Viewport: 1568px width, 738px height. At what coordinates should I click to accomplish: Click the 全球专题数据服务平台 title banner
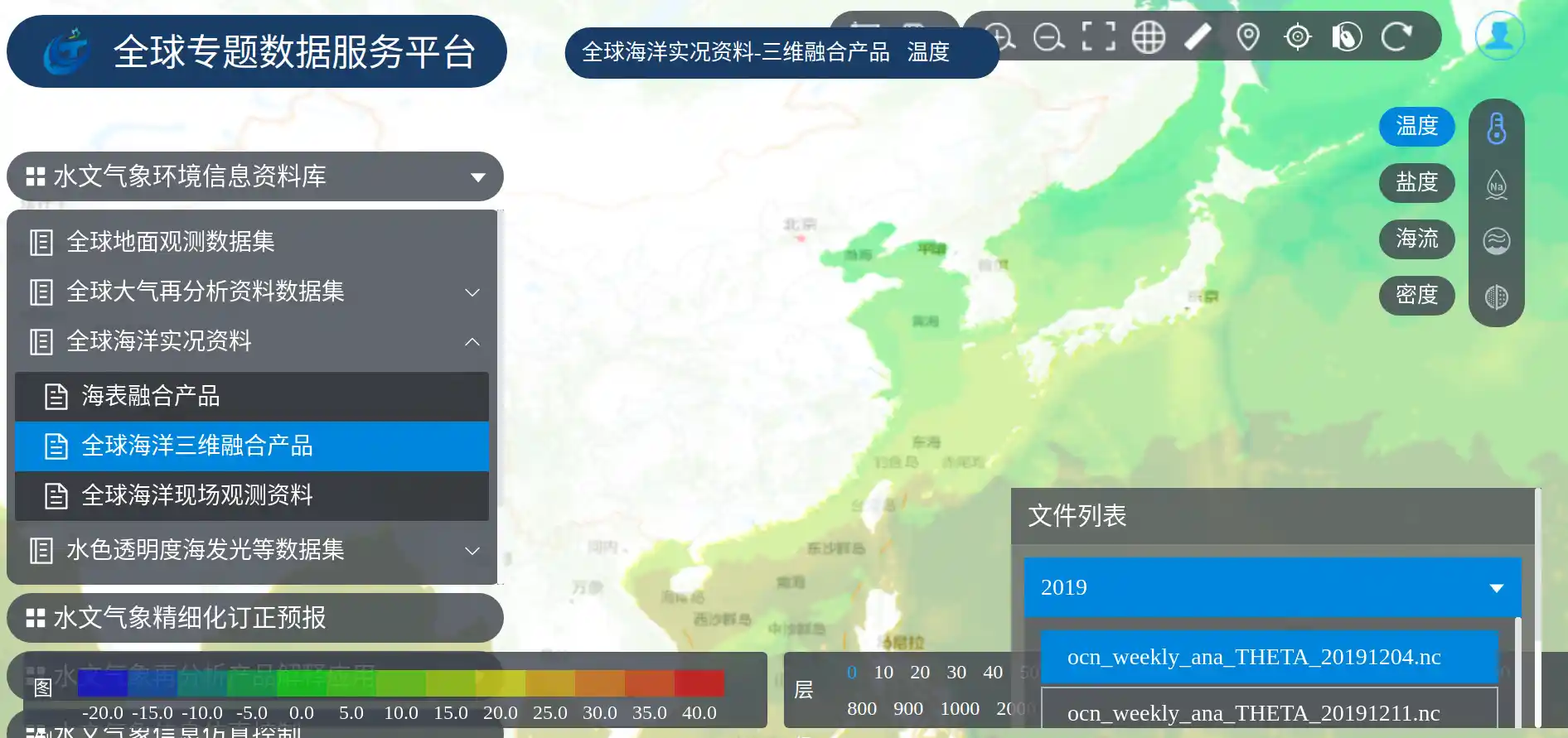tap(257, 51)
